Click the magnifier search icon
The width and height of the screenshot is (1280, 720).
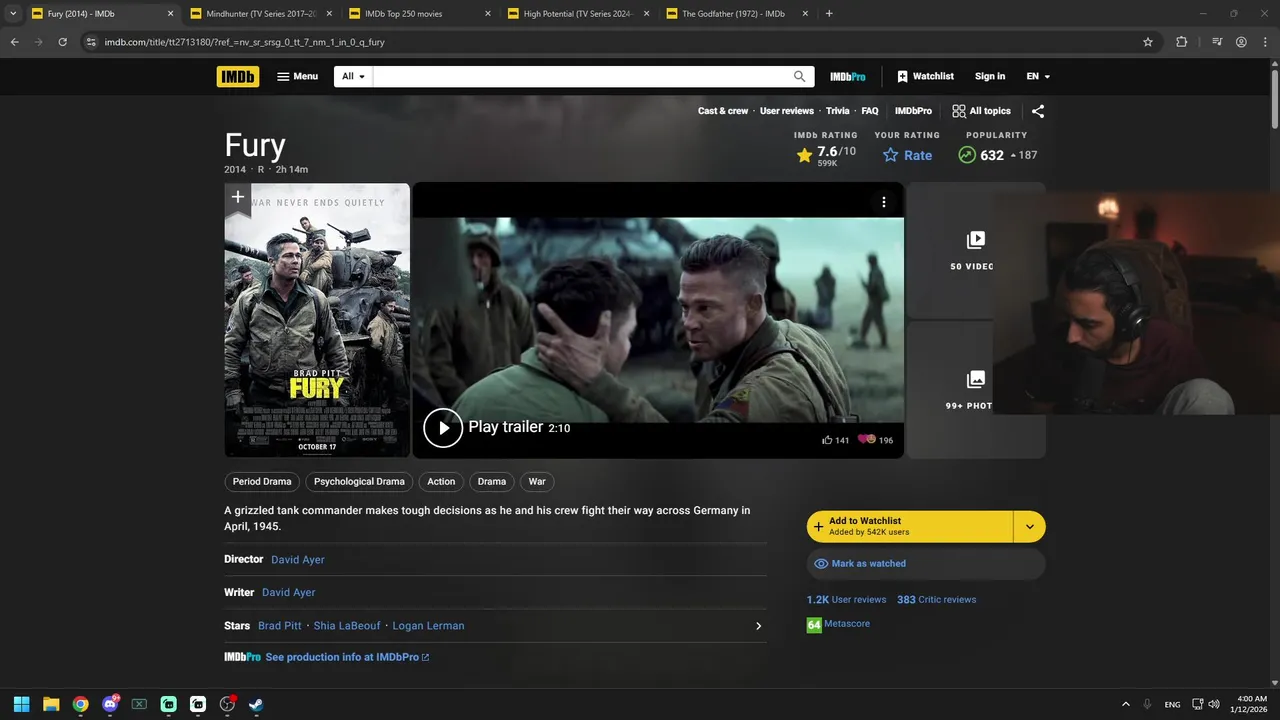click(x=799, y=76)
